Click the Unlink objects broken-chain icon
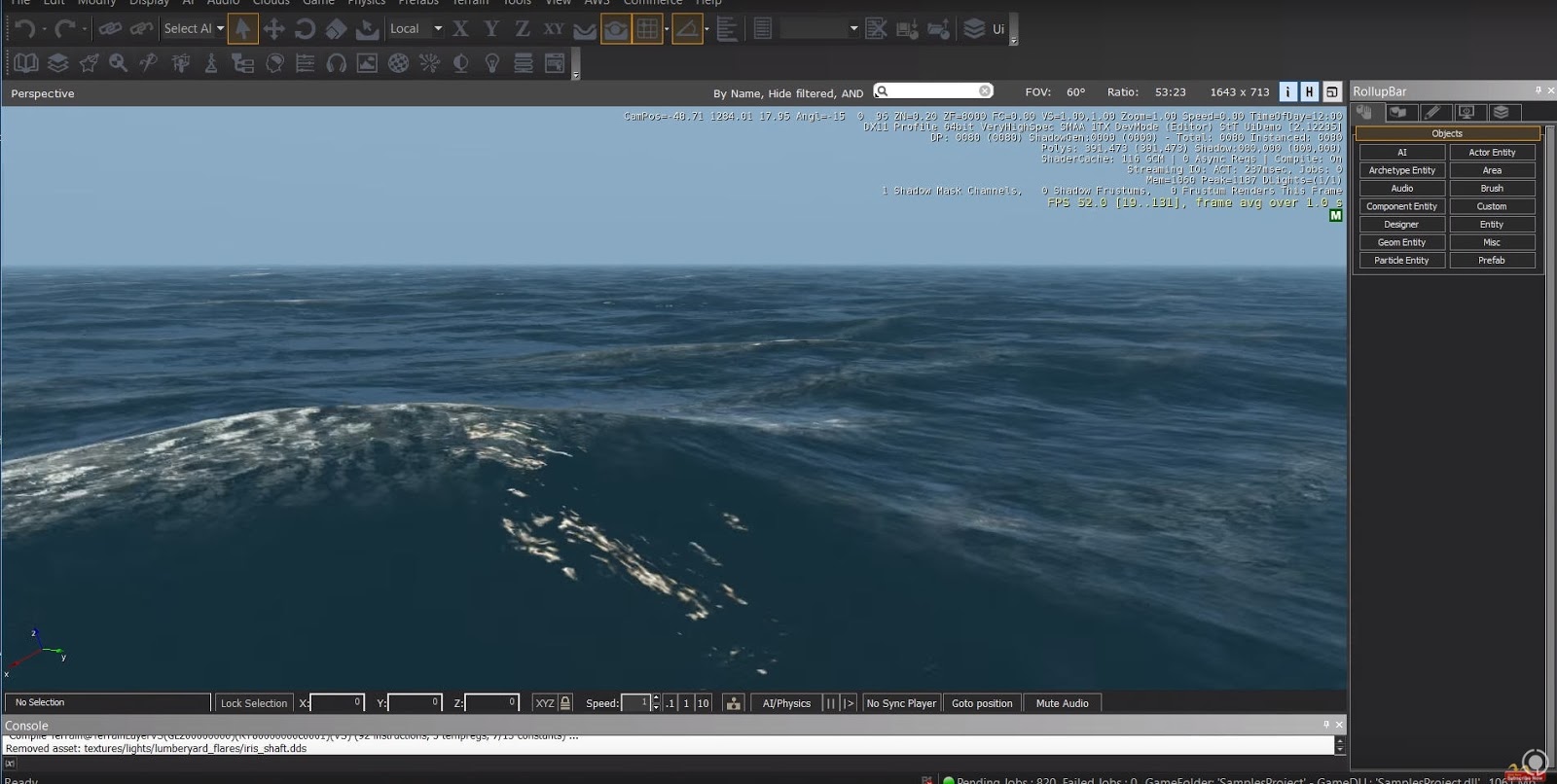This screenshot has height=784, width=1557. click(x=141, y=29)
